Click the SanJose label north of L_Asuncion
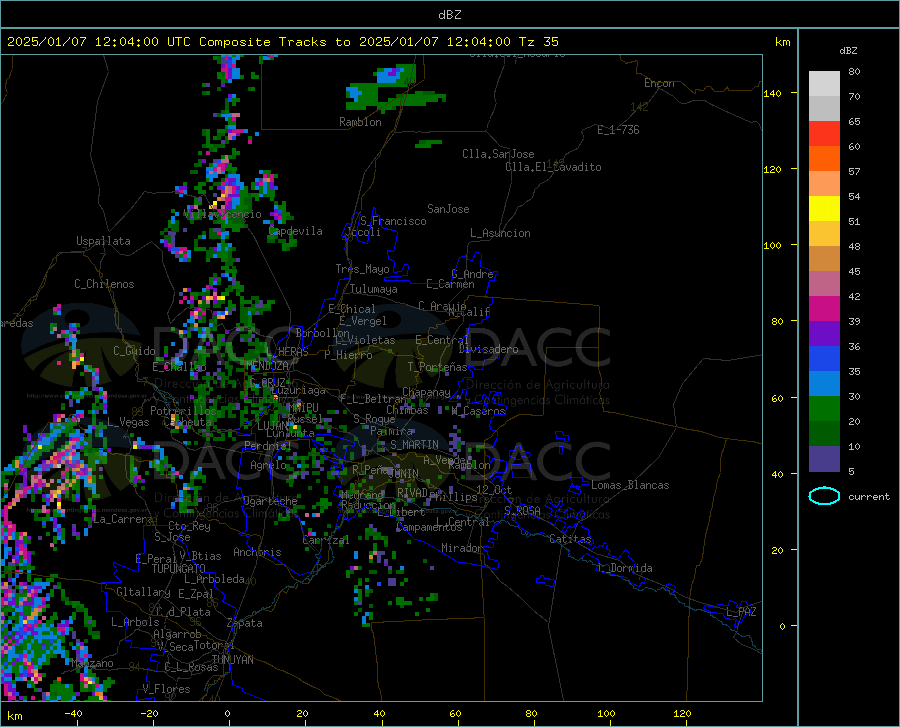Image resolution: width=900 pixels, height=727 pixels. click(448, 209)
